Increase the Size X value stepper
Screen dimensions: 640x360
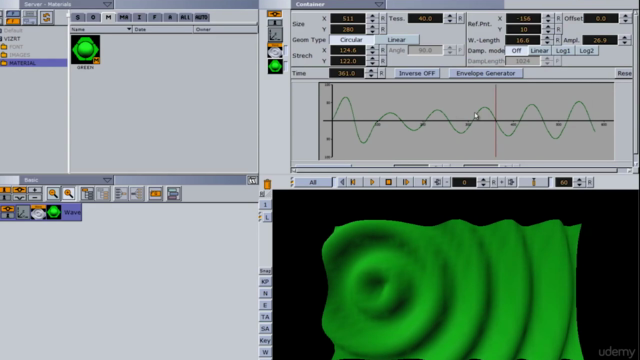point(372,16)
